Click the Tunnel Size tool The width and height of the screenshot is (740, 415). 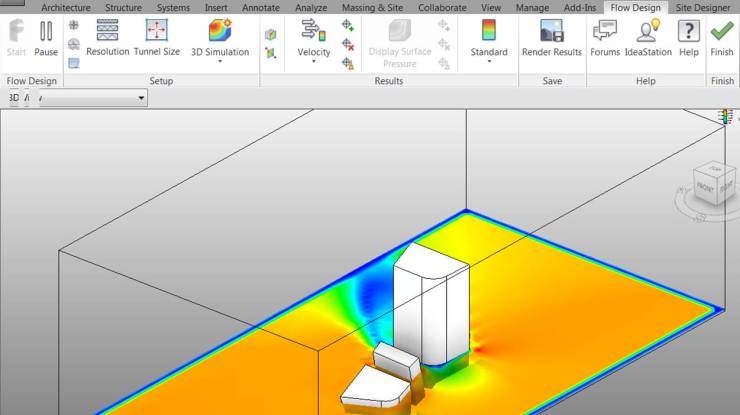click(157, 38)
